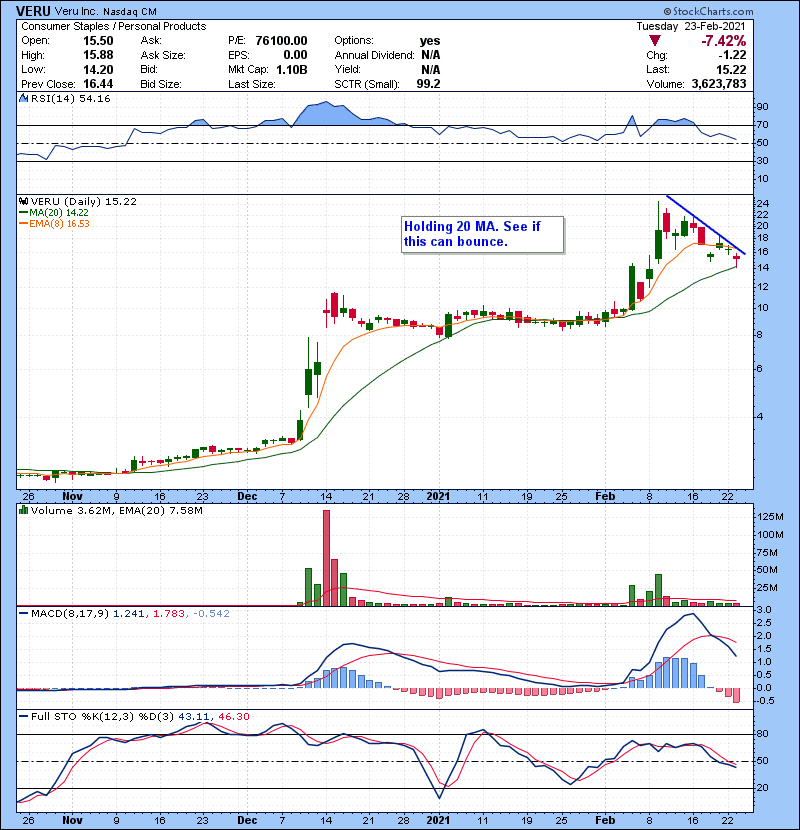Viewport: 800px width, 830px height.
Task: Click the EPS 0.00 value
Action: point(295,55)
